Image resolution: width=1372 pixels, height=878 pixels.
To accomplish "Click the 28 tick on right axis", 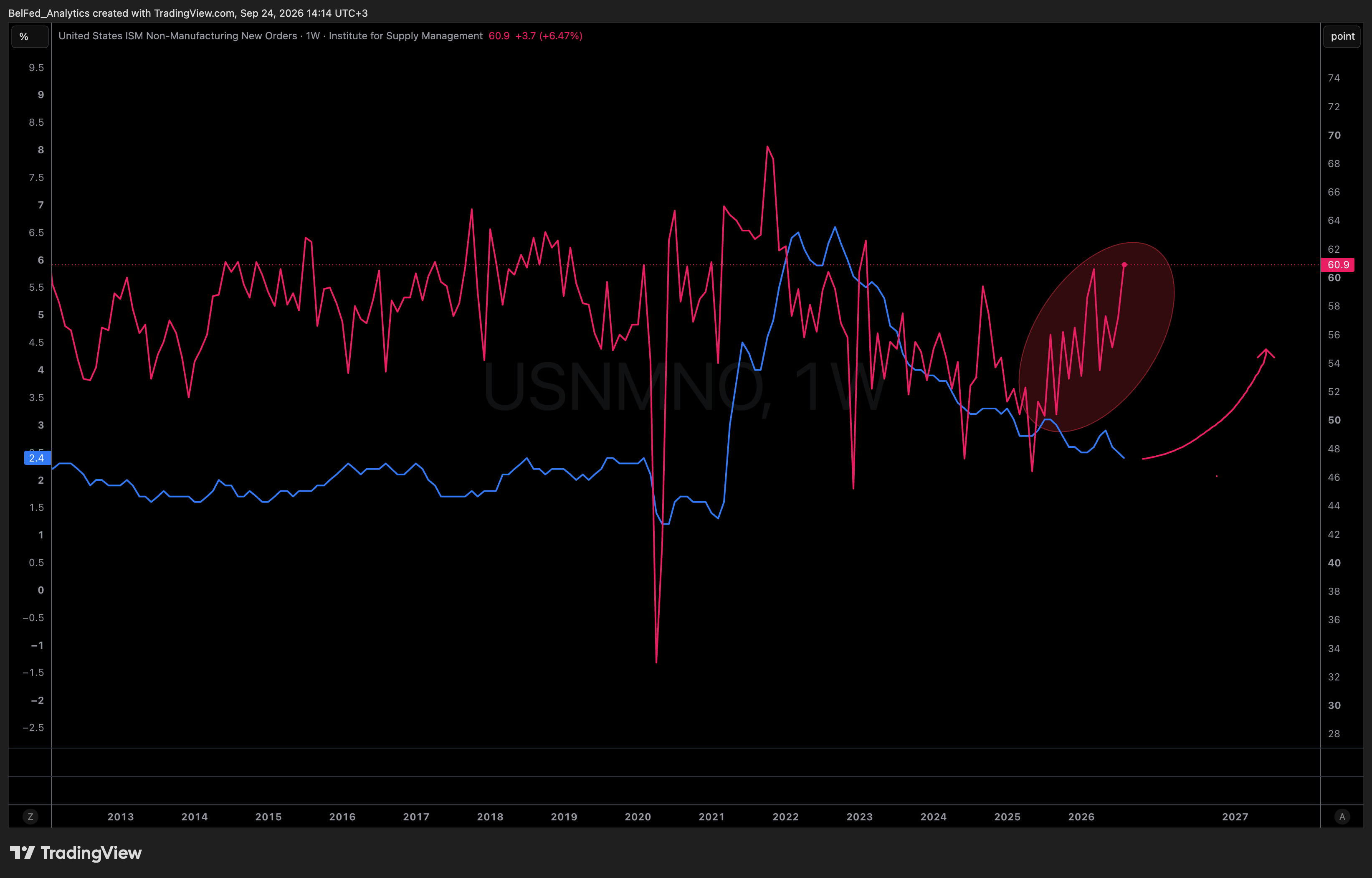I will pyautogui.click(x=1334, y=734).
